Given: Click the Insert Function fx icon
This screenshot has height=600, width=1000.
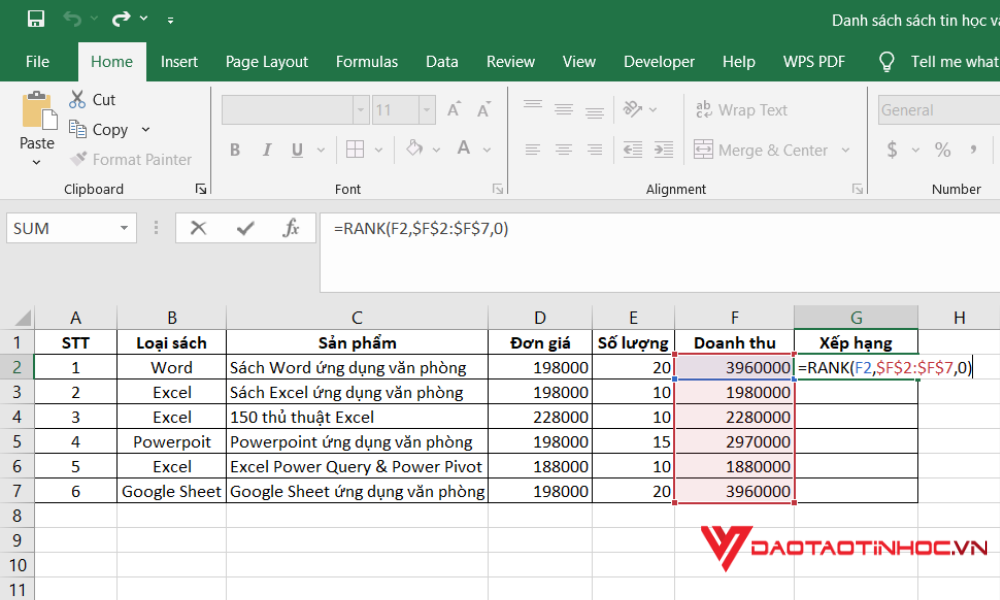Looking at the screenshot, I should [x=291, y=228].
